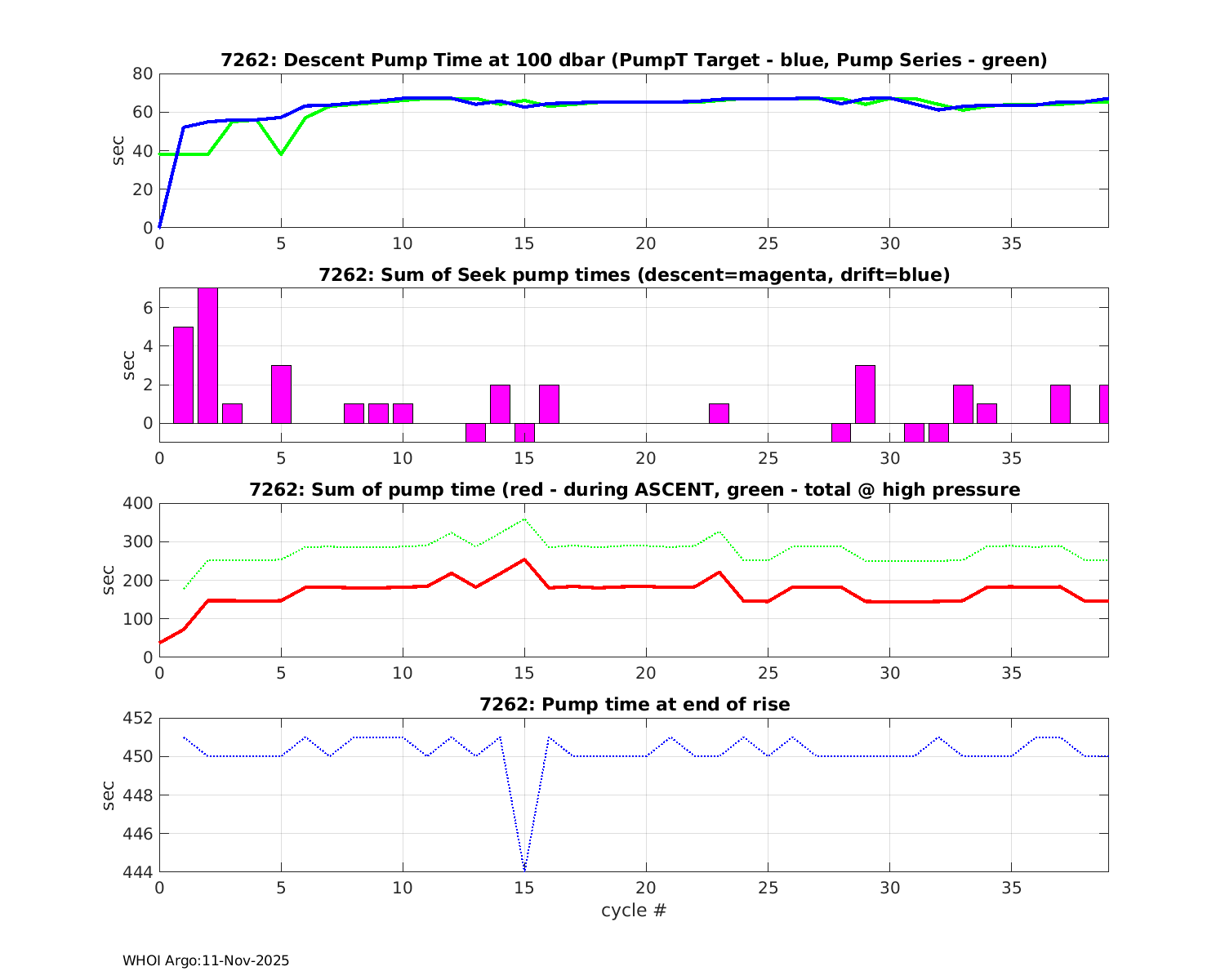The height and width of the screenshot is (980, 1225).
Task: Click the blue line start at zero in top plot
Action: [160, 226]
